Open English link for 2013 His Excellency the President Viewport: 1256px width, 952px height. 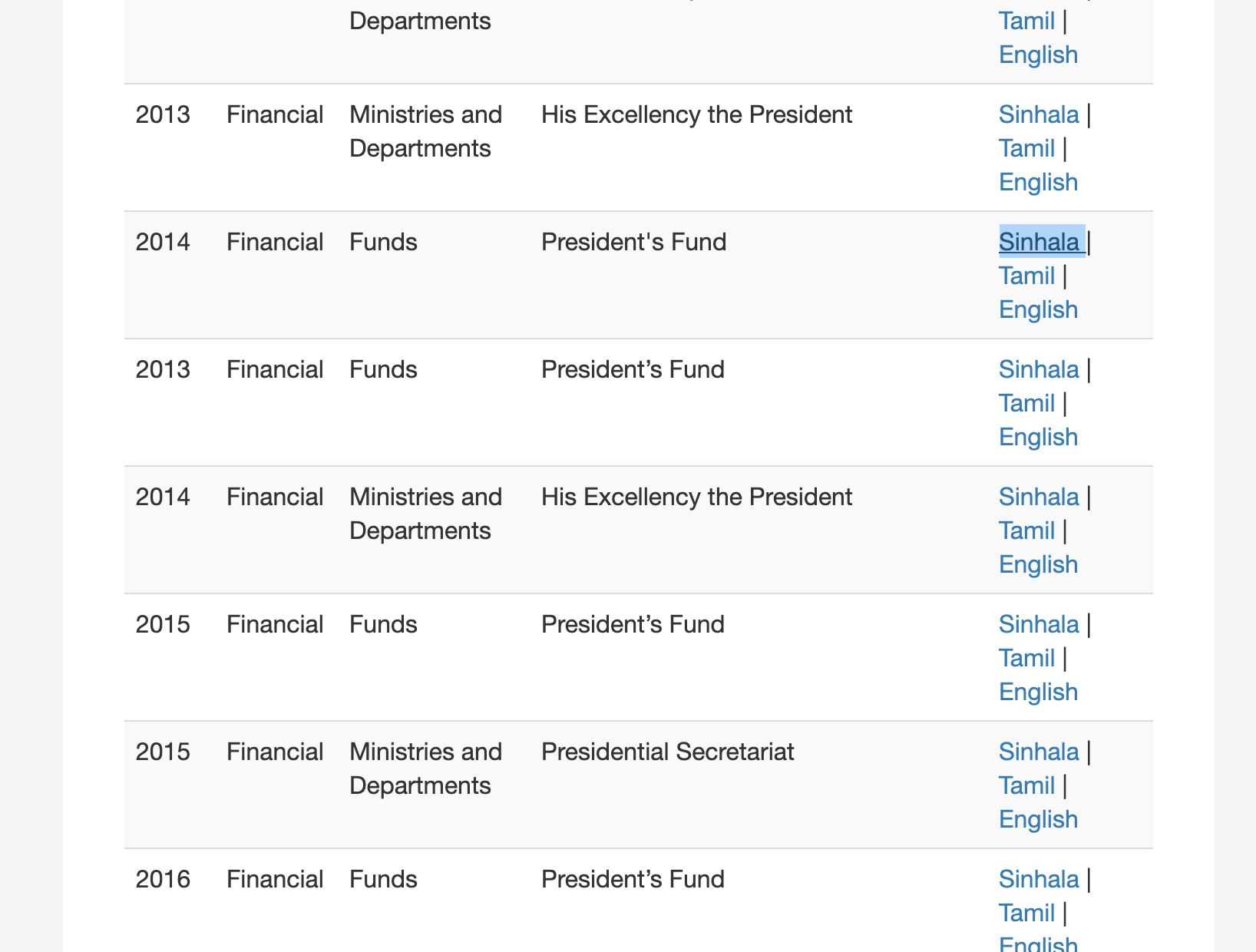pyautogui.click(x=1038, y=182)
